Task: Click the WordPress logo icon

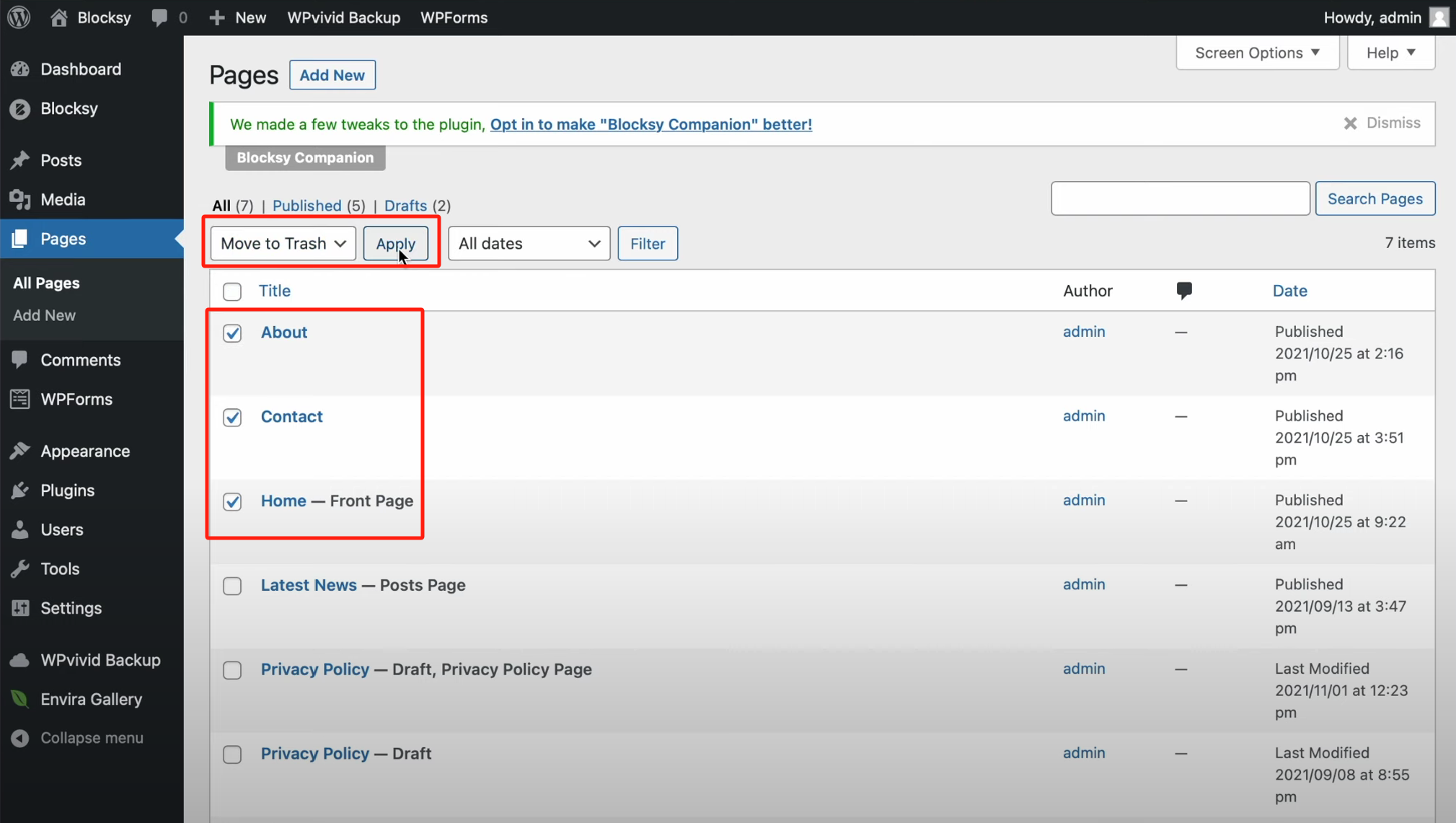Action: [x=19, y=17]
